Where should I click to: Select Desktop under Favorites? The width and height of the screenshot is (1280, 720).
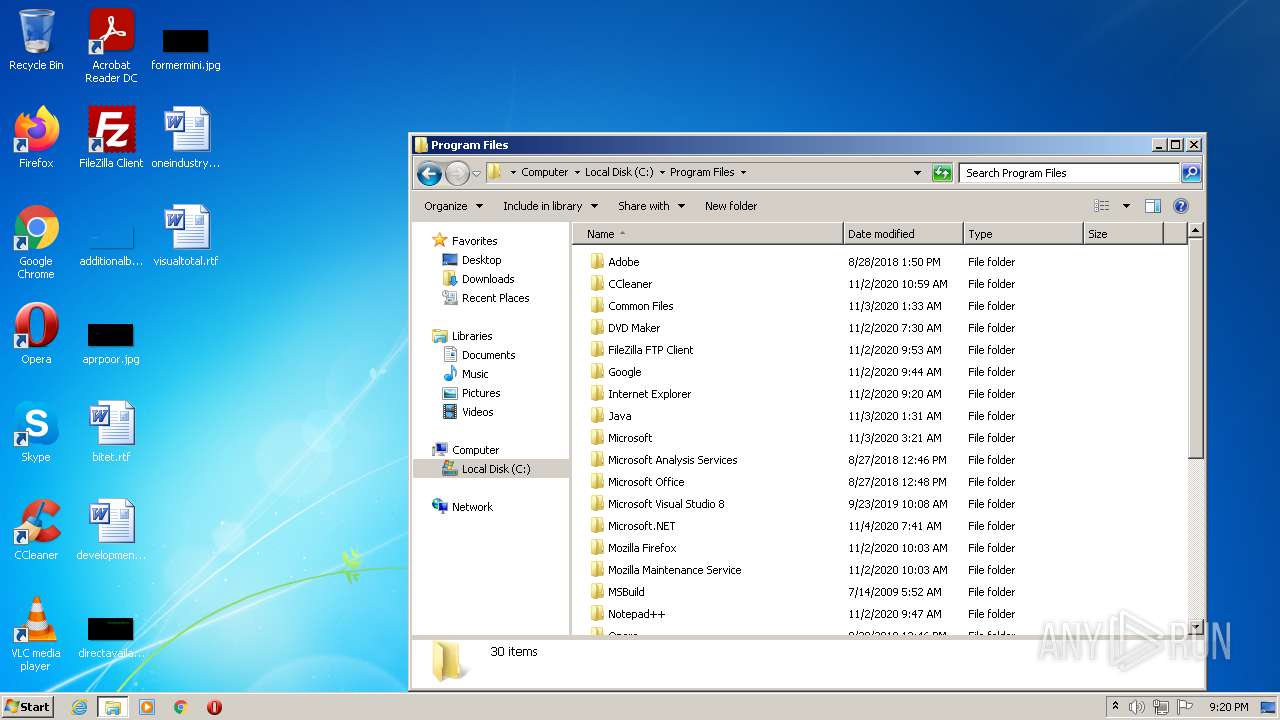pyautogui.click(x=481, y=260)
